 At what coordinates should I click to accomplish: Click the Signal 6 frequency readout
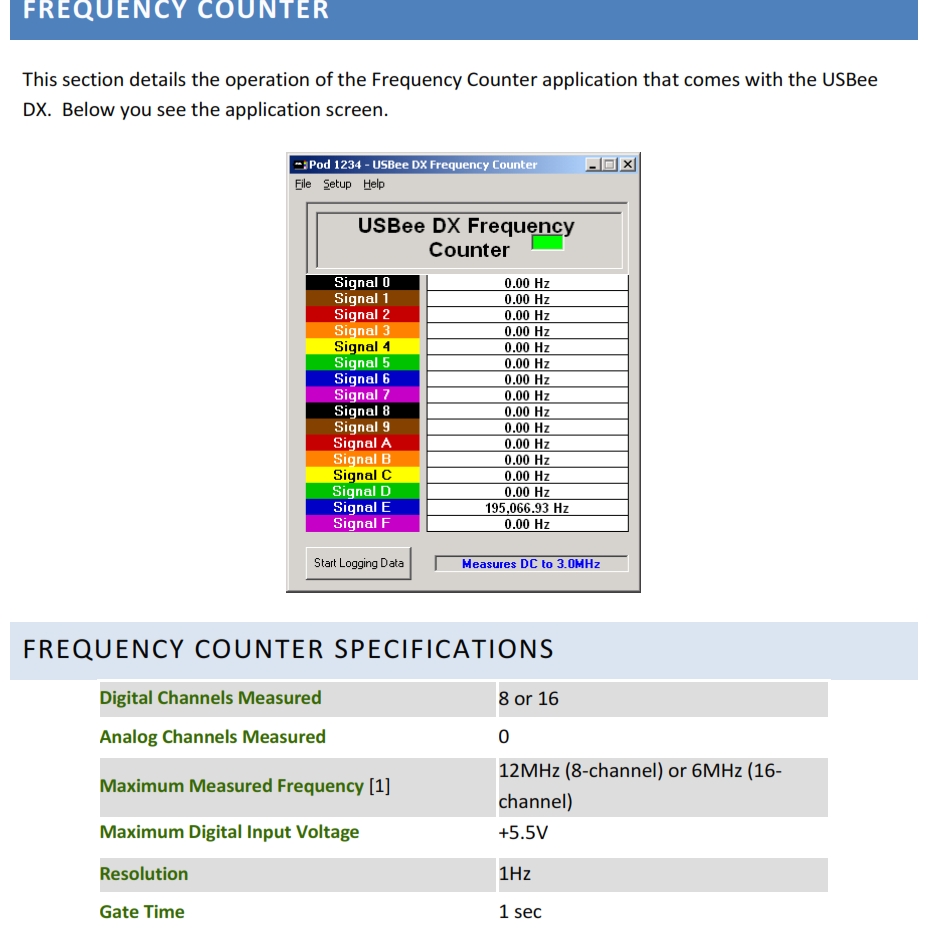click(527, 379)
